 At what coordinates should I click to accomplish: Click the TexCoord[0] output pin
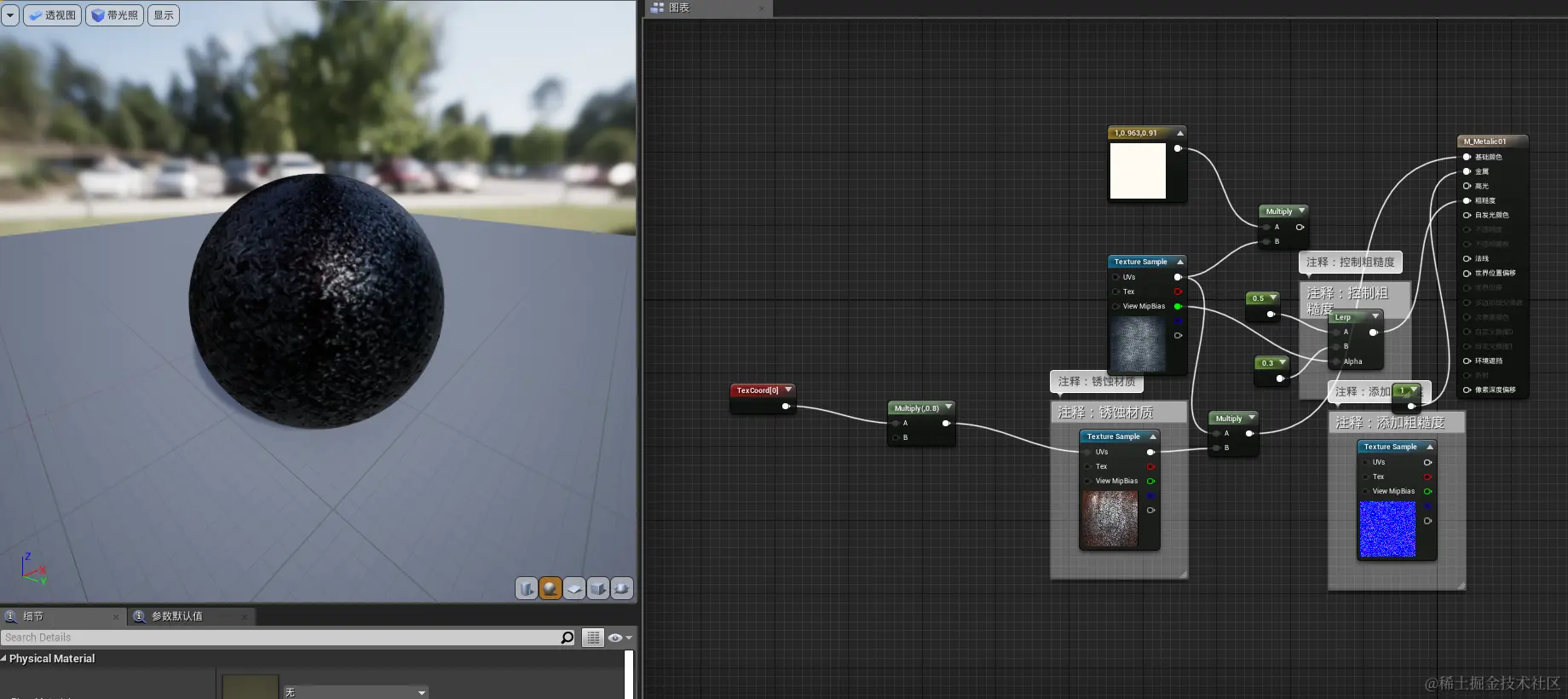click(x=786, y=407)
